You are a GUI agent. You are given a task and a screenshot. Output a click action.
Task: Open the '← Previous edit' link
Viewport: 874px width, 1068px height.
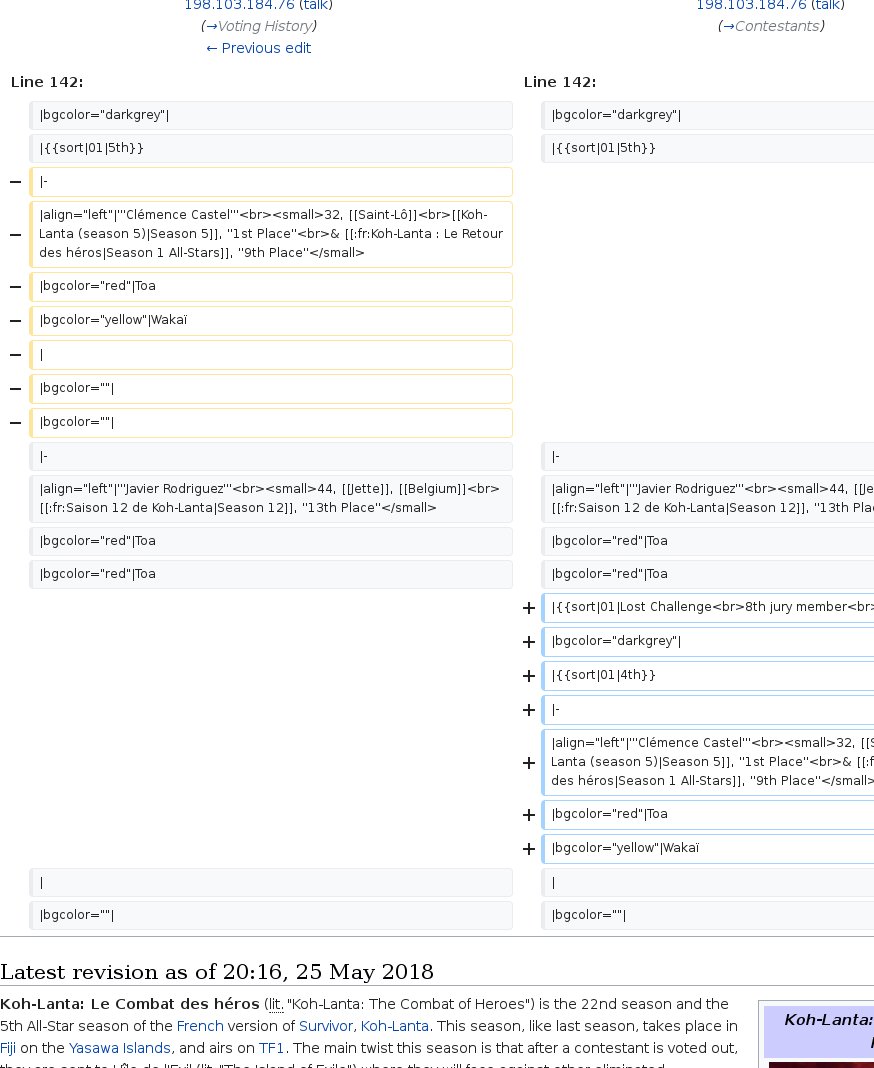coord(258,48)
